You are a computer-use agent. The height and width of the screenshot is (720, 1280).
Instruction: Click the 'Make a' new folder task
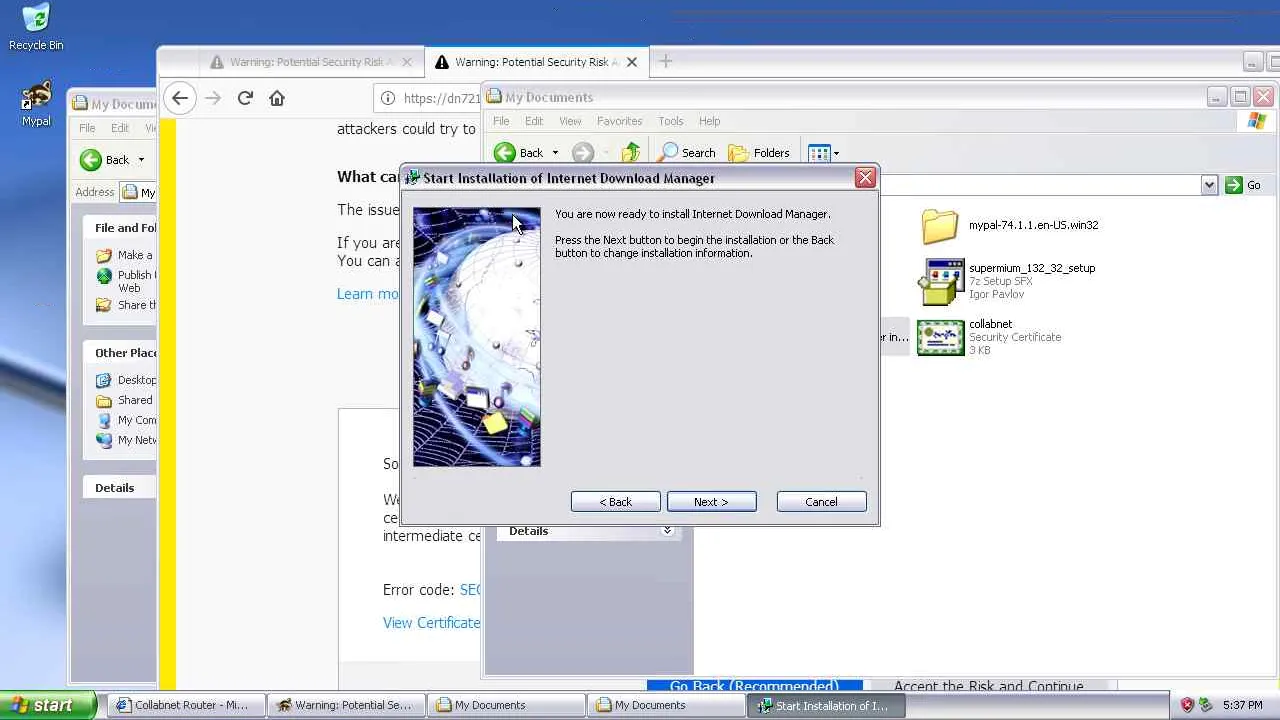[125, 255]
